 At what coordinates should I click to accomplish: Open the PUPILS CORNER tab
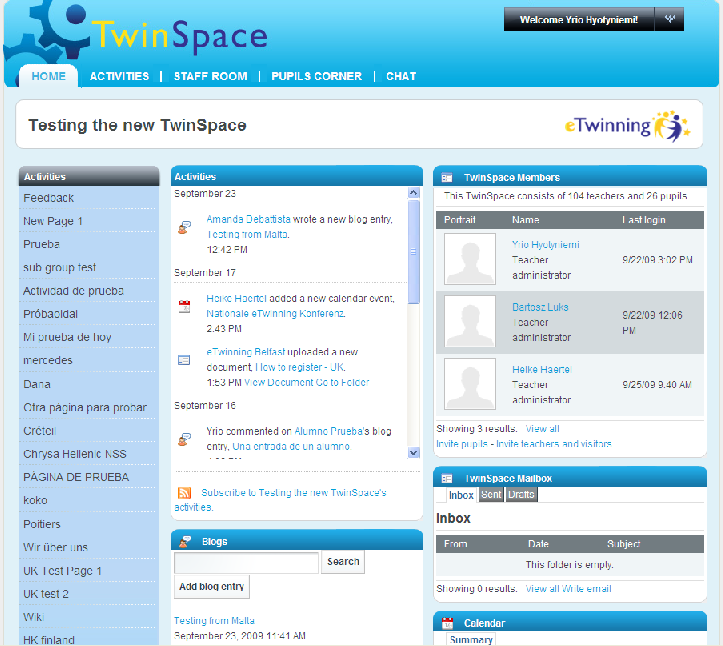316,76
